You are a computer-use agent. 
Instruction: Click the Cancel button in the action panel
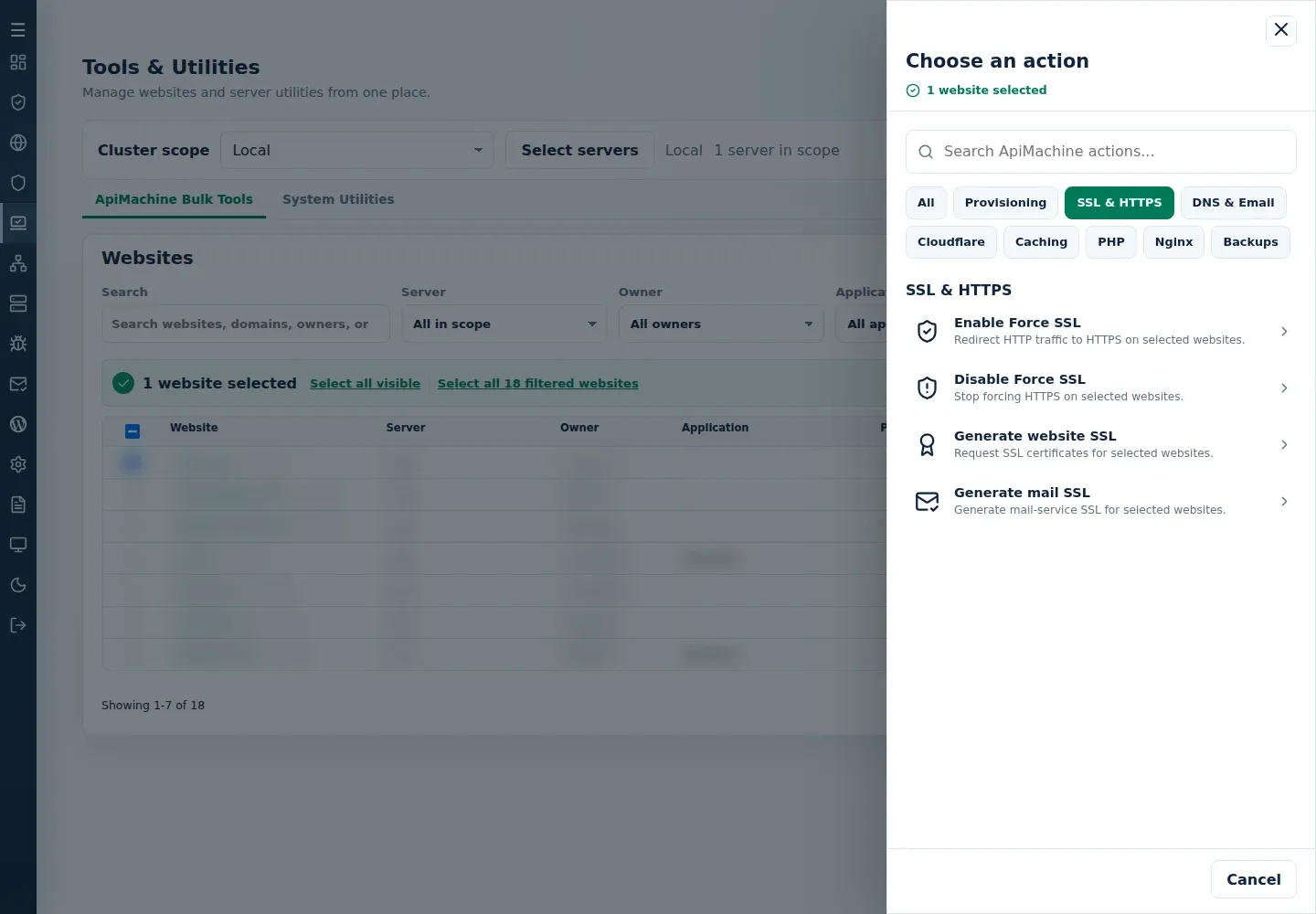(x=1254, y=879)
